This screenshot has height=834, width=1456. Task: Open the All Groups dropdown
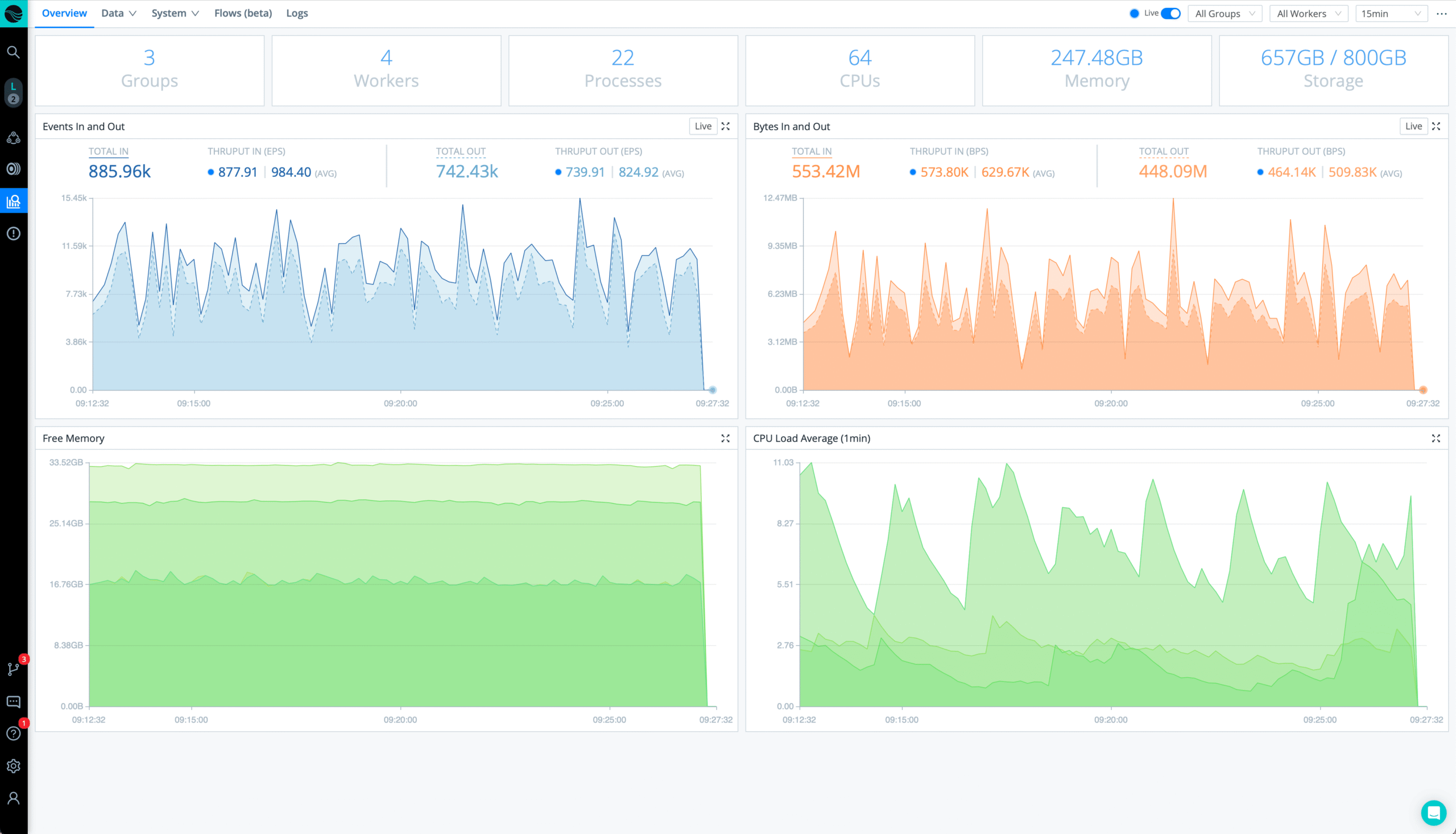[x=1225, y=13]
